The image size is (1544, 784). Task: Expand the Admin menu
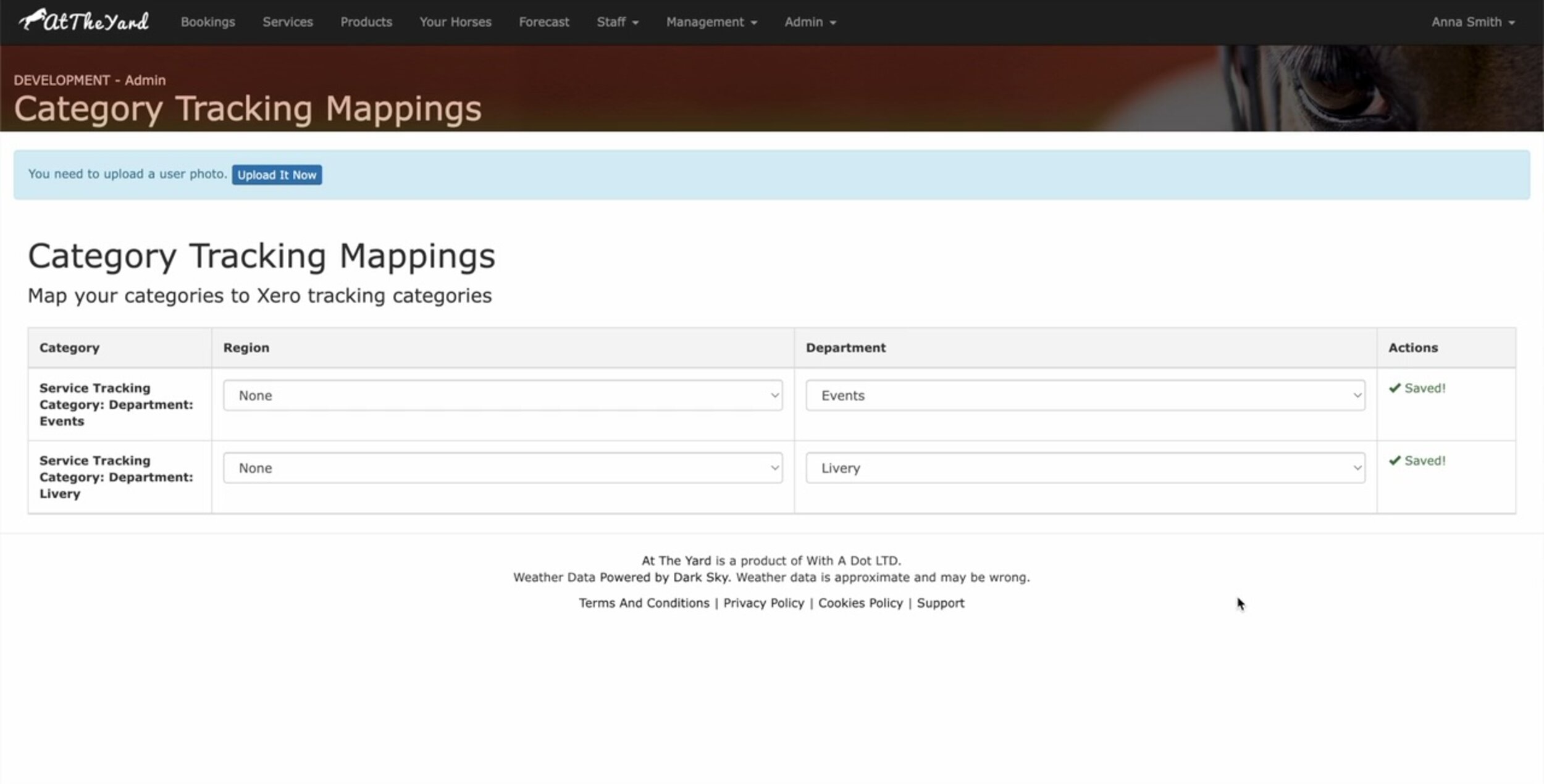tap(810, 22)
